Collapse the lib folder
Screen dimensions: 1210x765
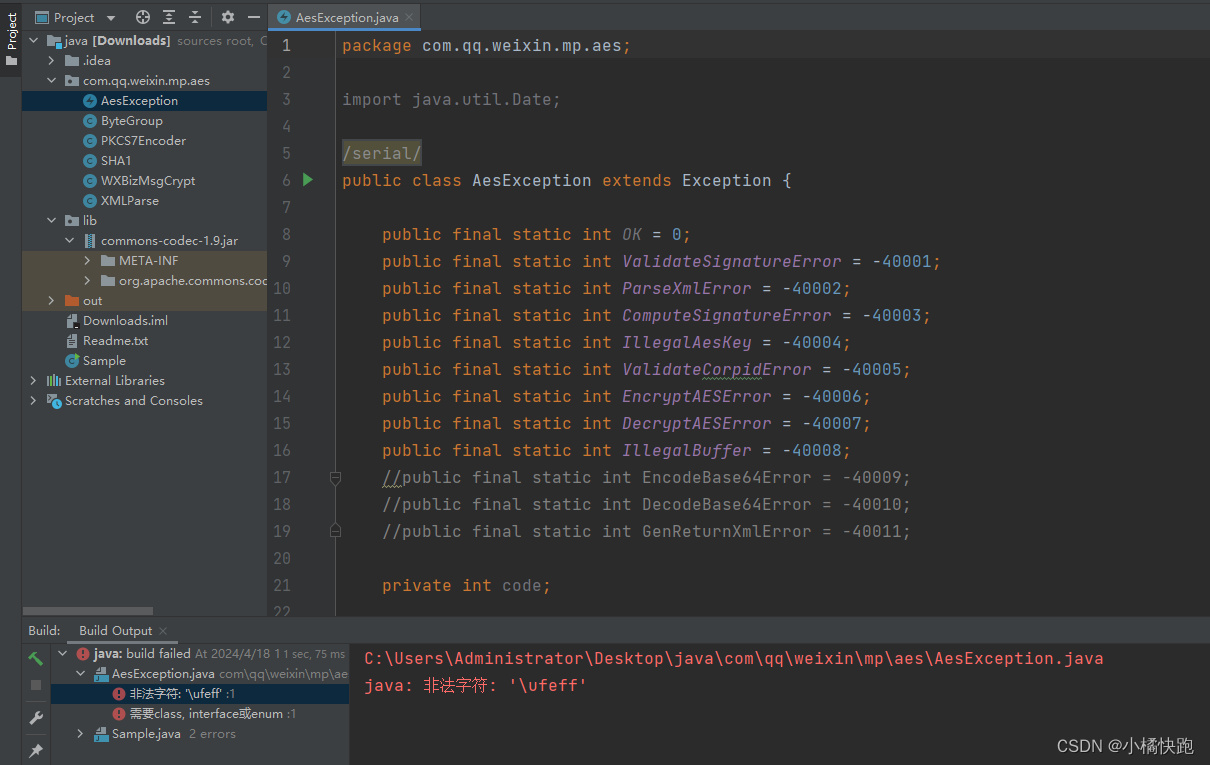coord(52,221)
